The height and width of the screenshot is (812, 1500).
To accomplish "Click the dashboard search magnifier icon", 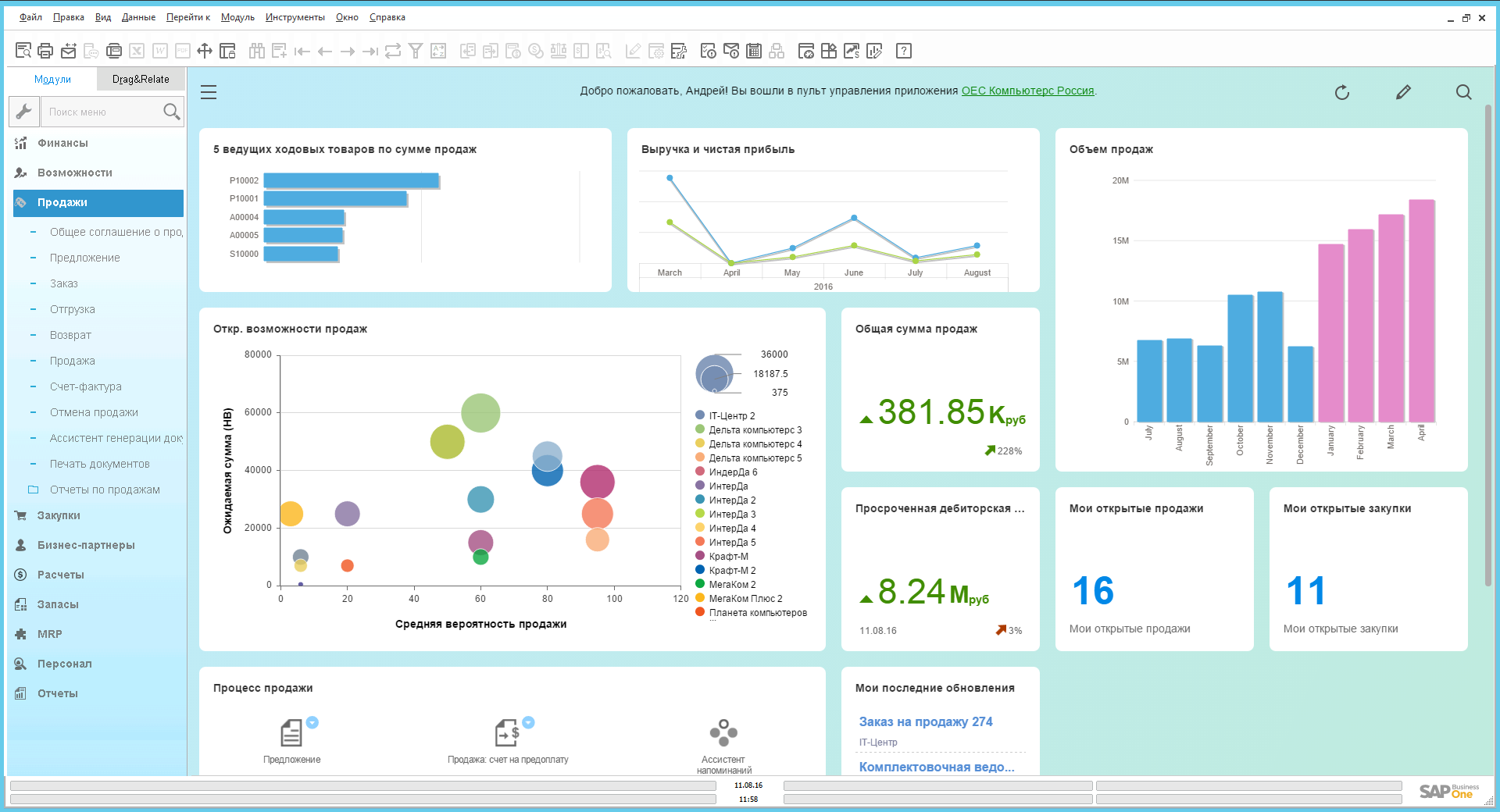I will 1464,92.
